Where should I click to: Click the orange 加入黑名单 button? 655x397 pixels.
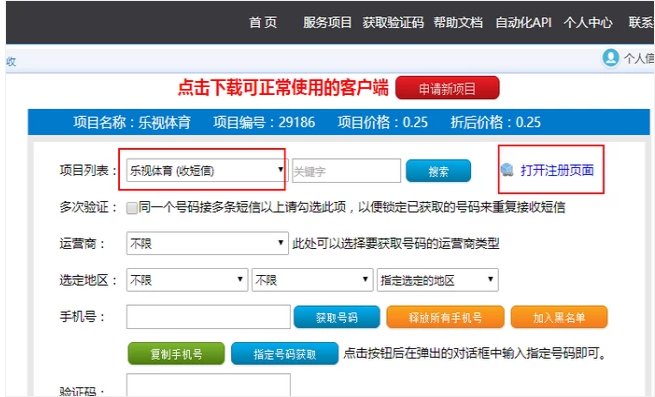click(559, 317)
